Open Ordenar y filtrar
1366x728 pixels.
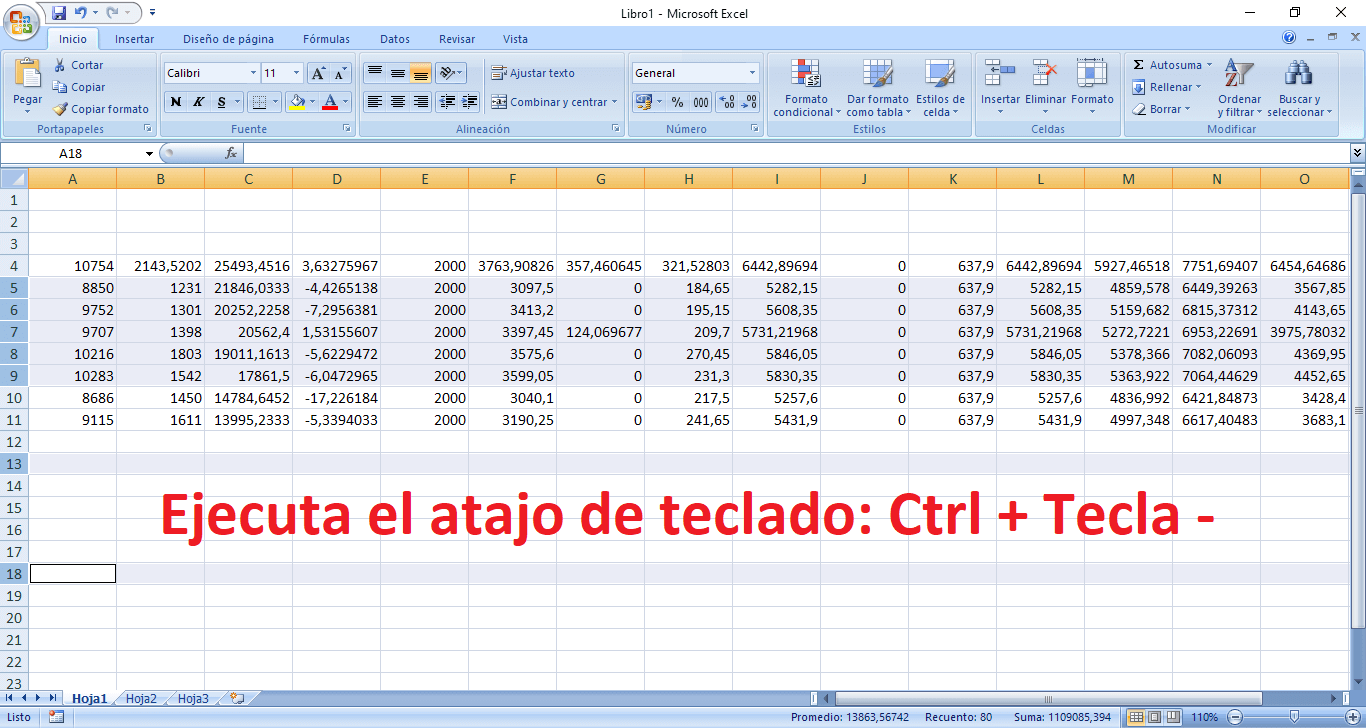(1239, 87)
